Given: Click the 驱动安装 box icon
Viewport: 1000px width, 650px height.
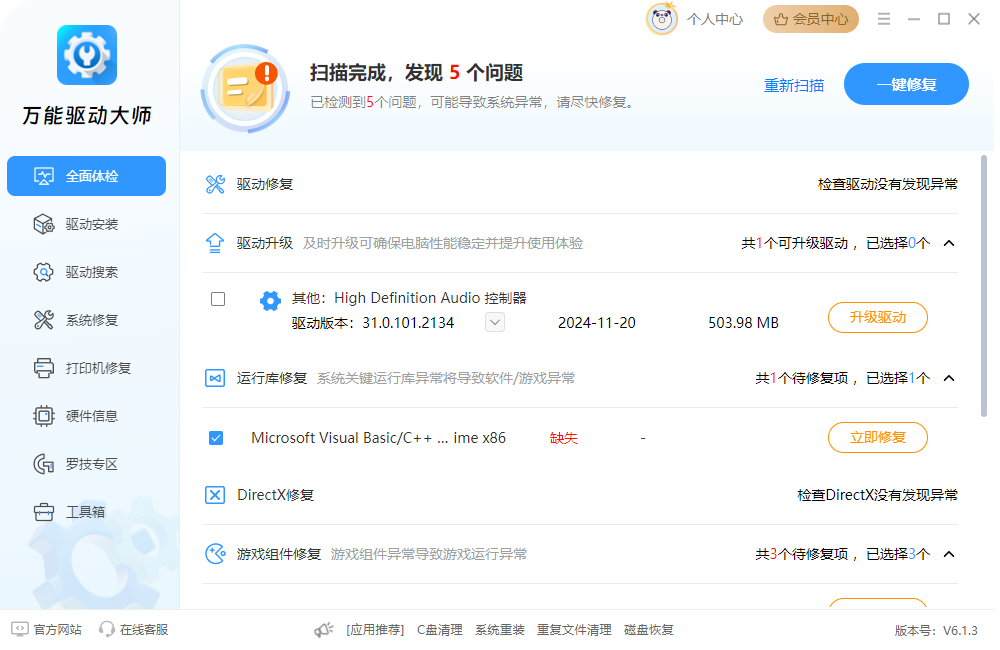Looking at the screenshot, I should (43, 225).
